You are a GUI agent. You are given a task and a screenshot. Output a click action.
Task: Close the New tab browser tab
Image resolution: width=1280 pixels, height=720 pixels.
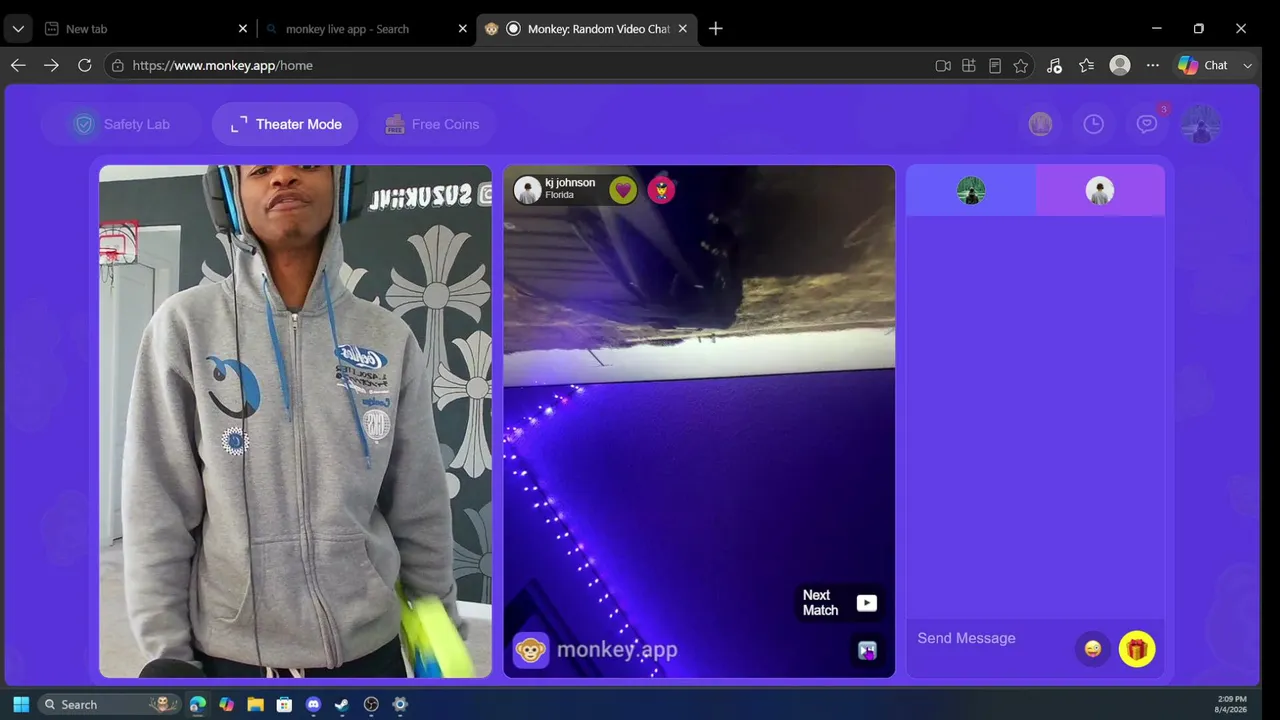pyautogui.click(x=242, y=29)
